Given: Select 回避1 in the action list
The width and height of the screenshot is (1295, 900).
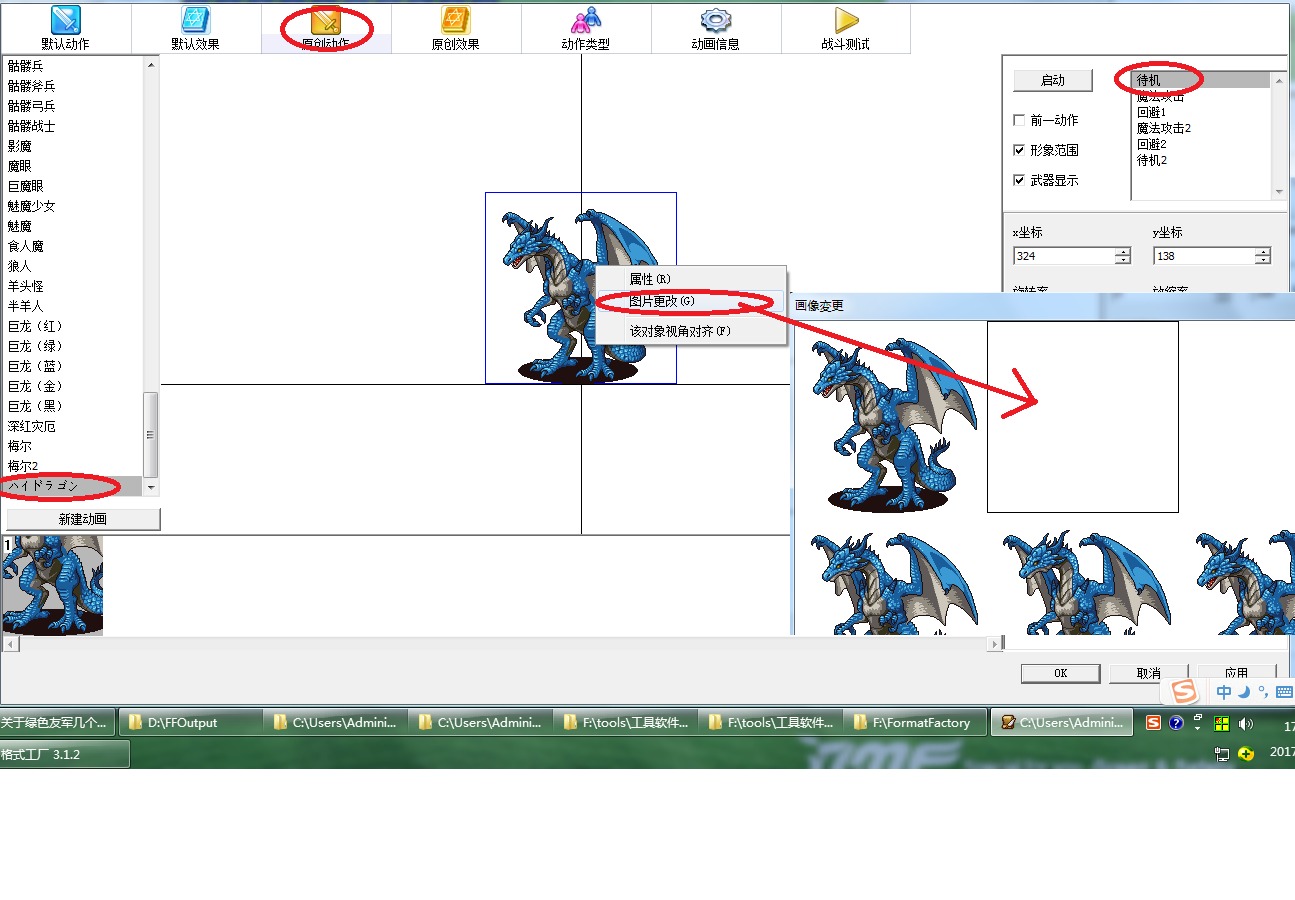Looking at the screenshot, I should [x=1201, y=113].
